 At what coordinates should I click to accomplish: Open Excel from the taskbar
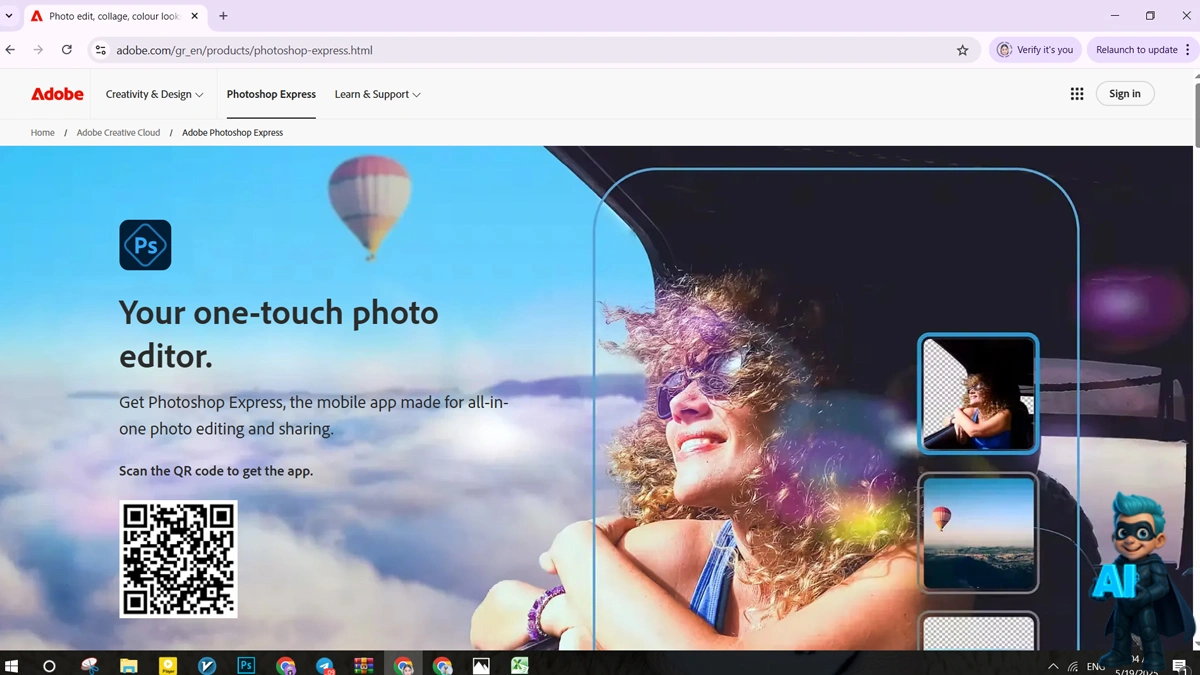[x=520, y=666]
